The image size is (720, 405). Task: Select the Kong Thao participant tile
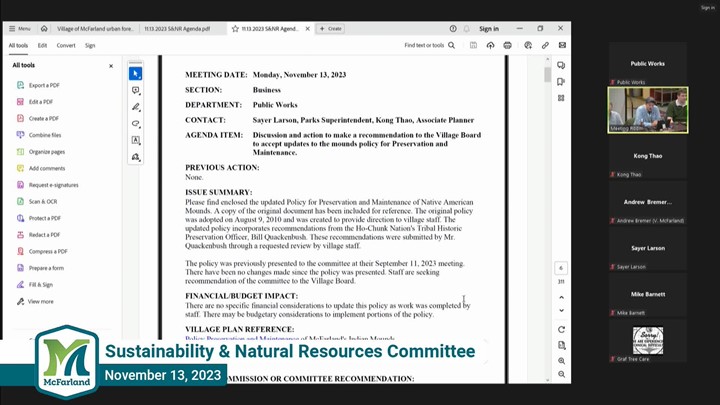pyautogui.click(x=648, y=156)
